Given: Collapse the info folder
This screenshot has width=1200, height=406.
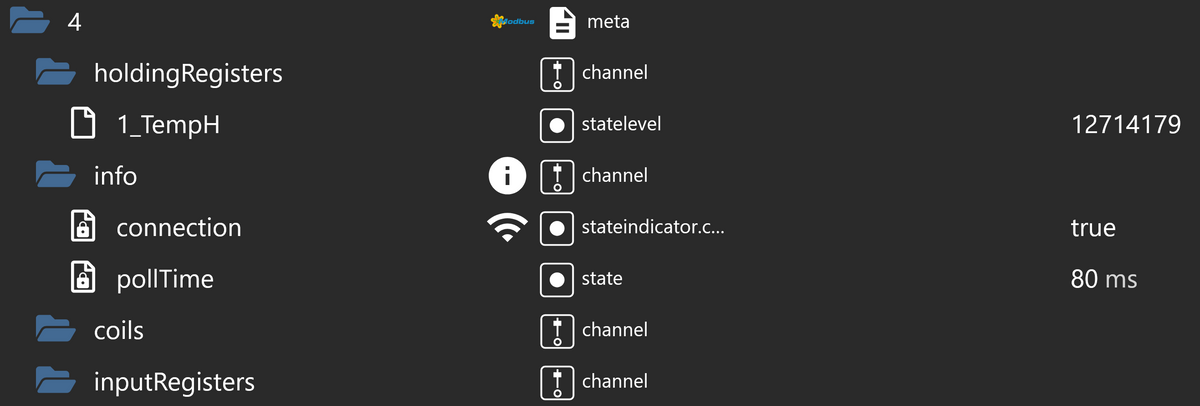Looking at the screenshot, I should (x=56, y=176).
